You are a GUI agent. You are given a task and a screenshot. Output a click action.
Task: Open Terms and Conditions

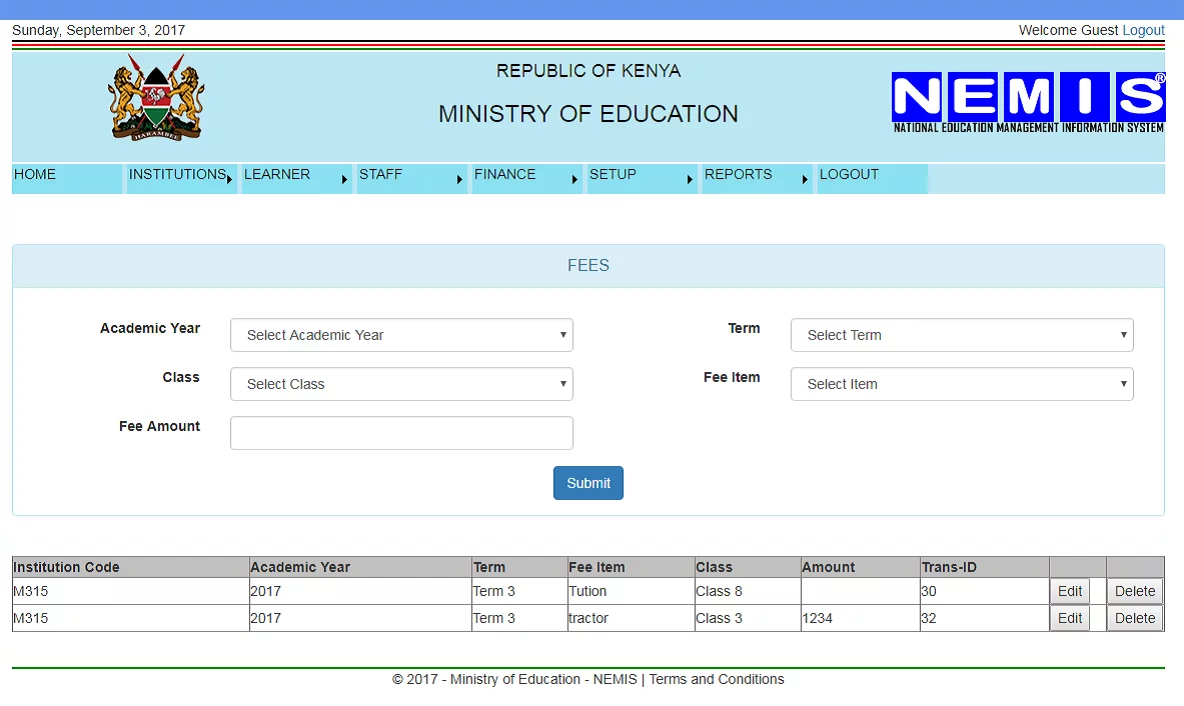(x=716, y=679)
